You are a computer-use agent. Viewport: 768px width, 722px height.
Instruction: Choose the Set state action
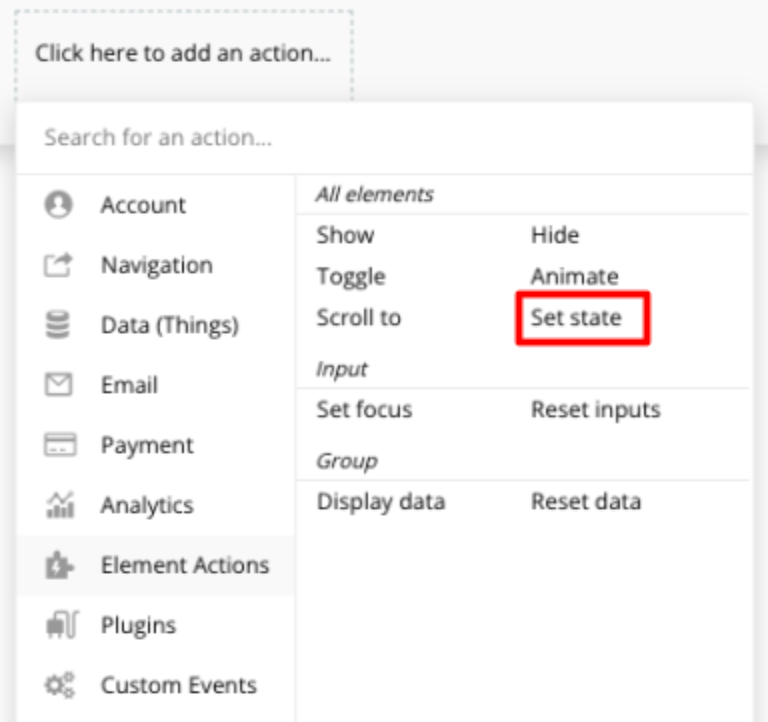576,318
